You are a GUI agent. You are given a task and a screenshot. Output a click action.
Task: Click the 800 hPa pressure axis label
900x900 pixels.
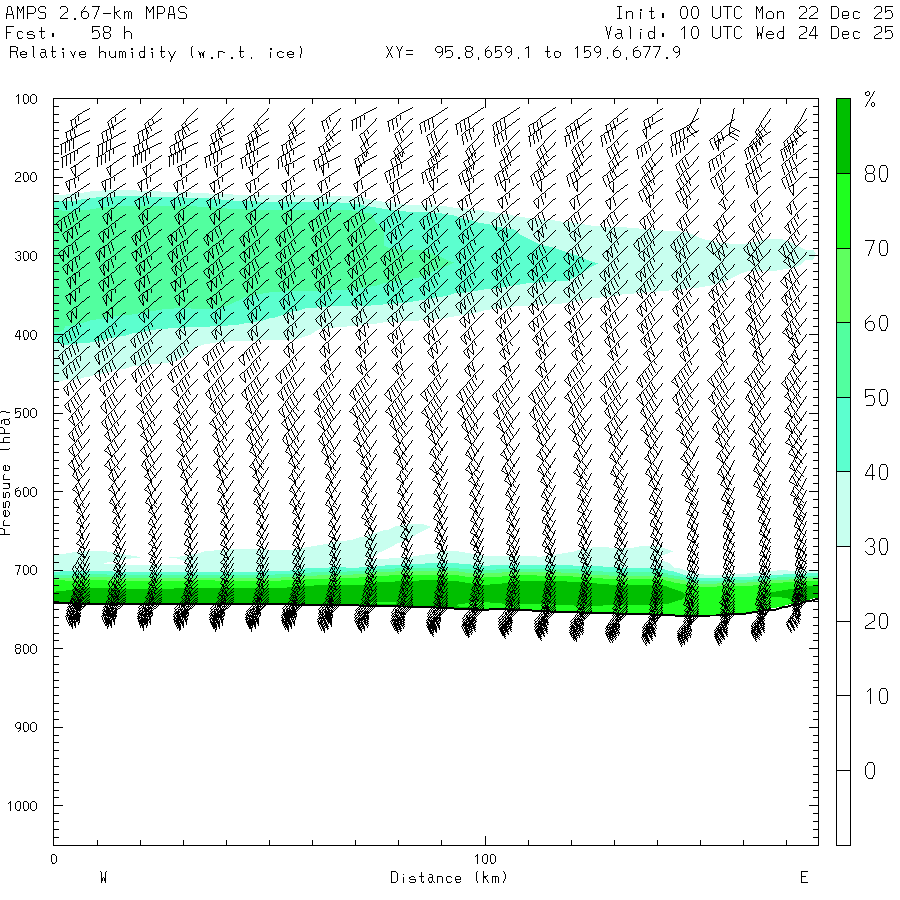point(26,649)
